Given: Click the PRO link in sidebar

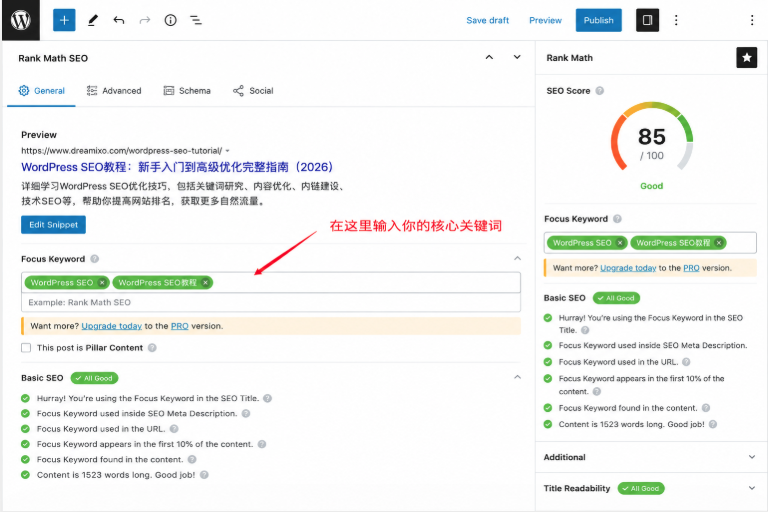Looking at the screenshot, I should (691, 268).
